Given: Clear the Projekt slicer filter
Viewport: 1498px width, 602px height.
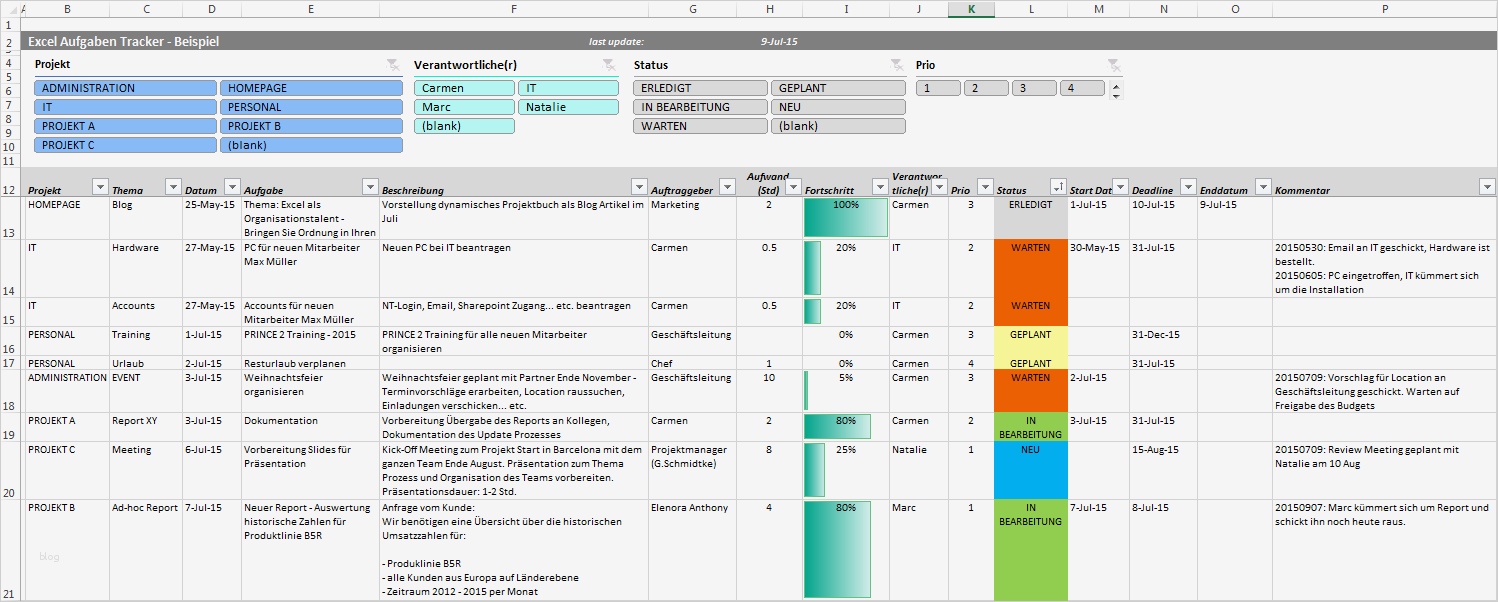Looking at the screenshot, I should coord(394,63).
